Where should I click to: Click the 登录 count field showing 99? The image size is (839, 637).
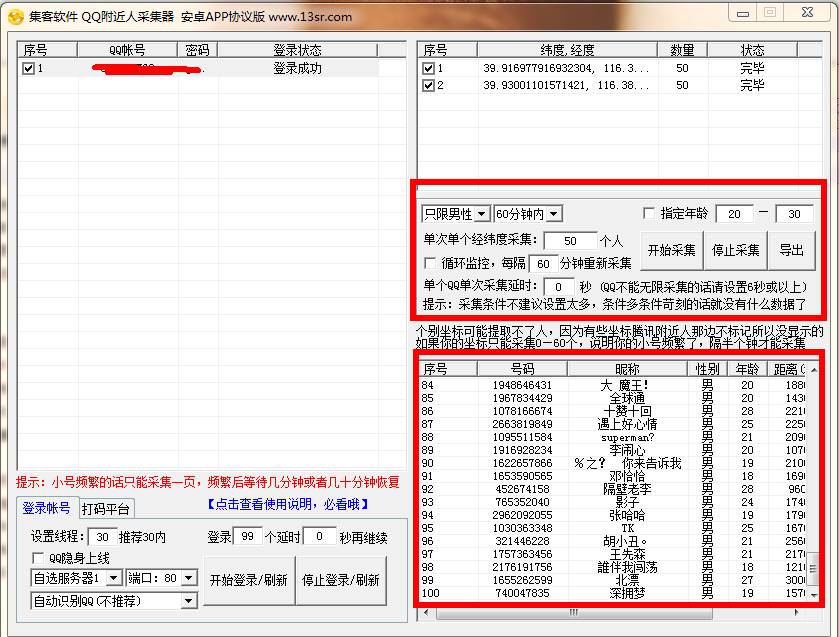[247, 536]
